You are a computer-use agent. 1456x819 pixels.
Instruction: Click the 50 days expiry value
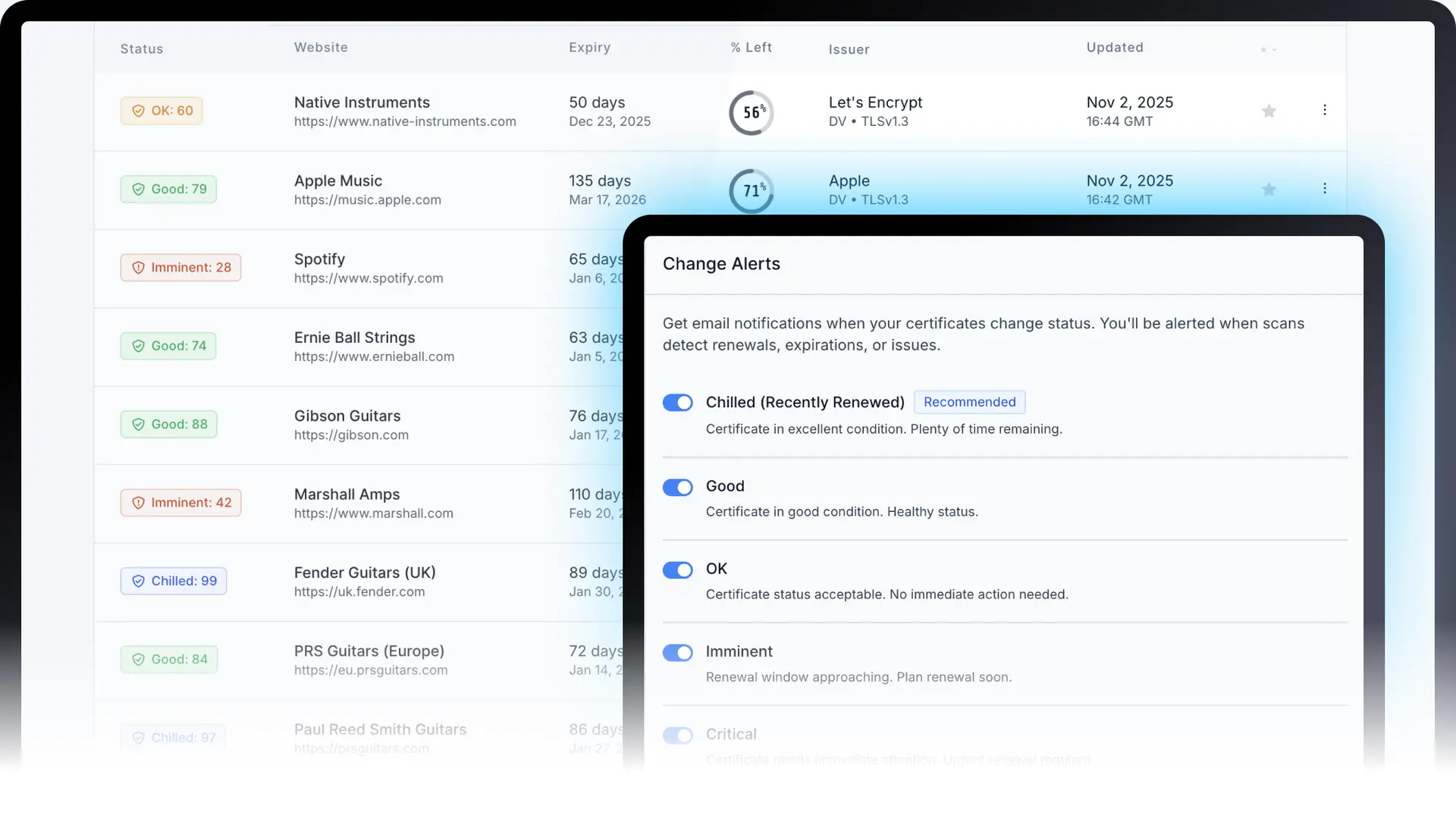tap(597, 102)
